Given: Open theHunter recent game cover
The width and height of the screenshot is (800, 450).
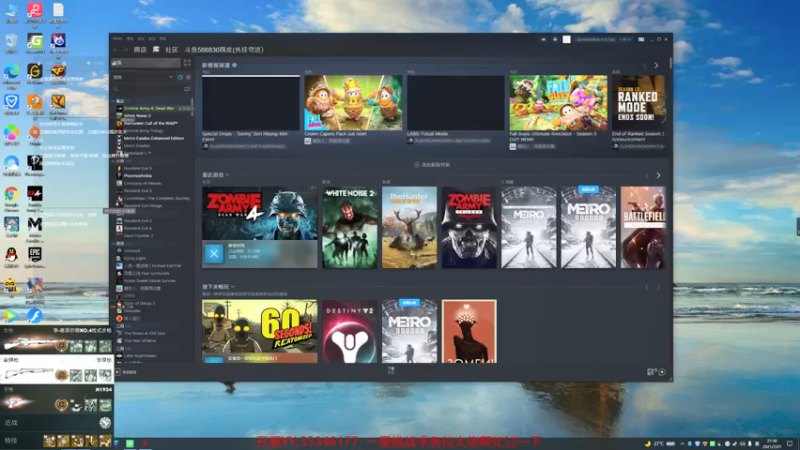Looking at the screenshot, I should [x=410, y=228].
